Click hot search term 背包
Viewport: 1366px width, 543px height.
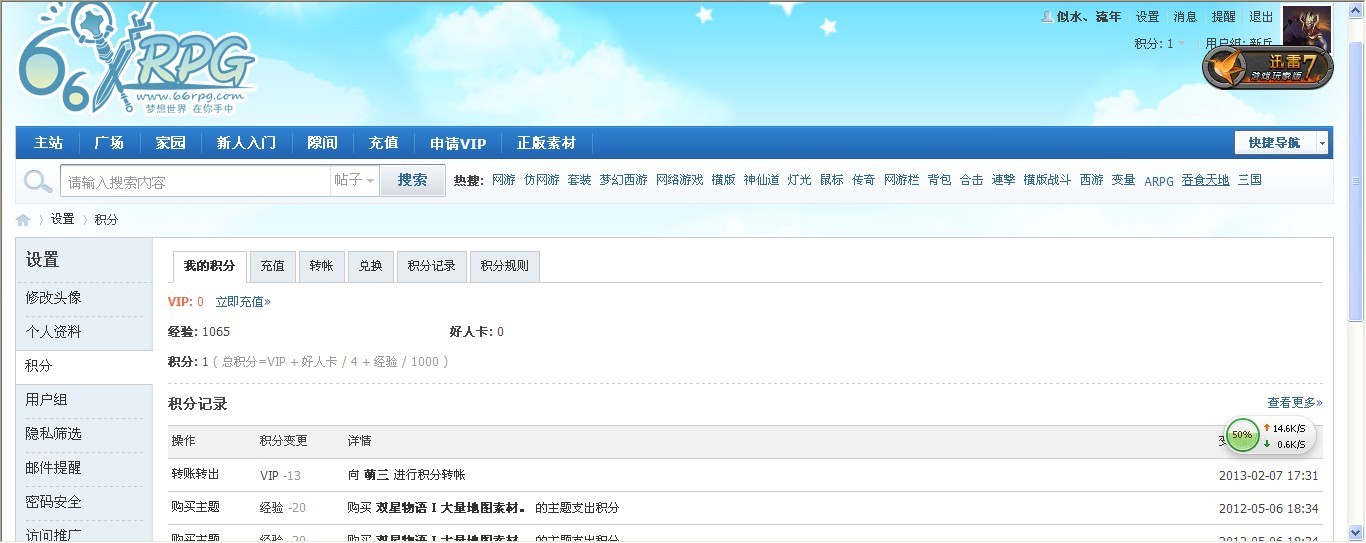939,181
